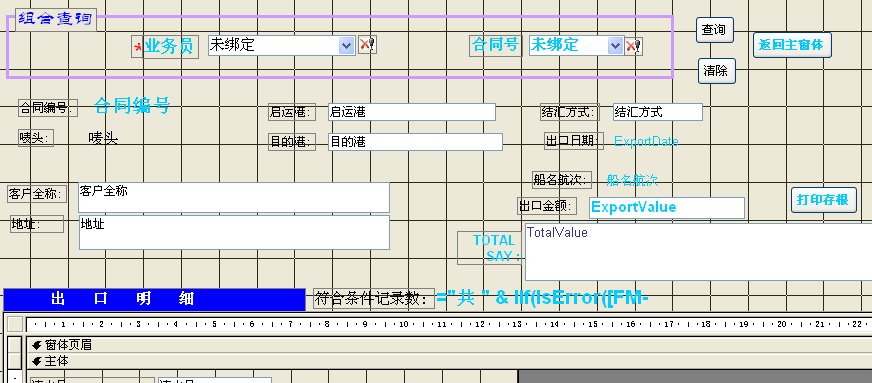This screenshot has width=872, height=383.
Task: Click the 客户全称 text box
Action: click(234, 197)
